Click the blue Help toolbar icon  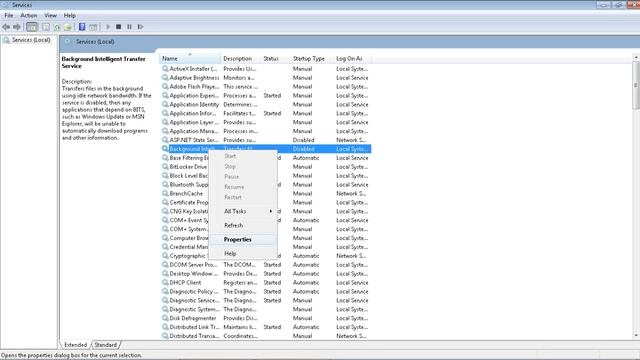(x=82, y=27)
